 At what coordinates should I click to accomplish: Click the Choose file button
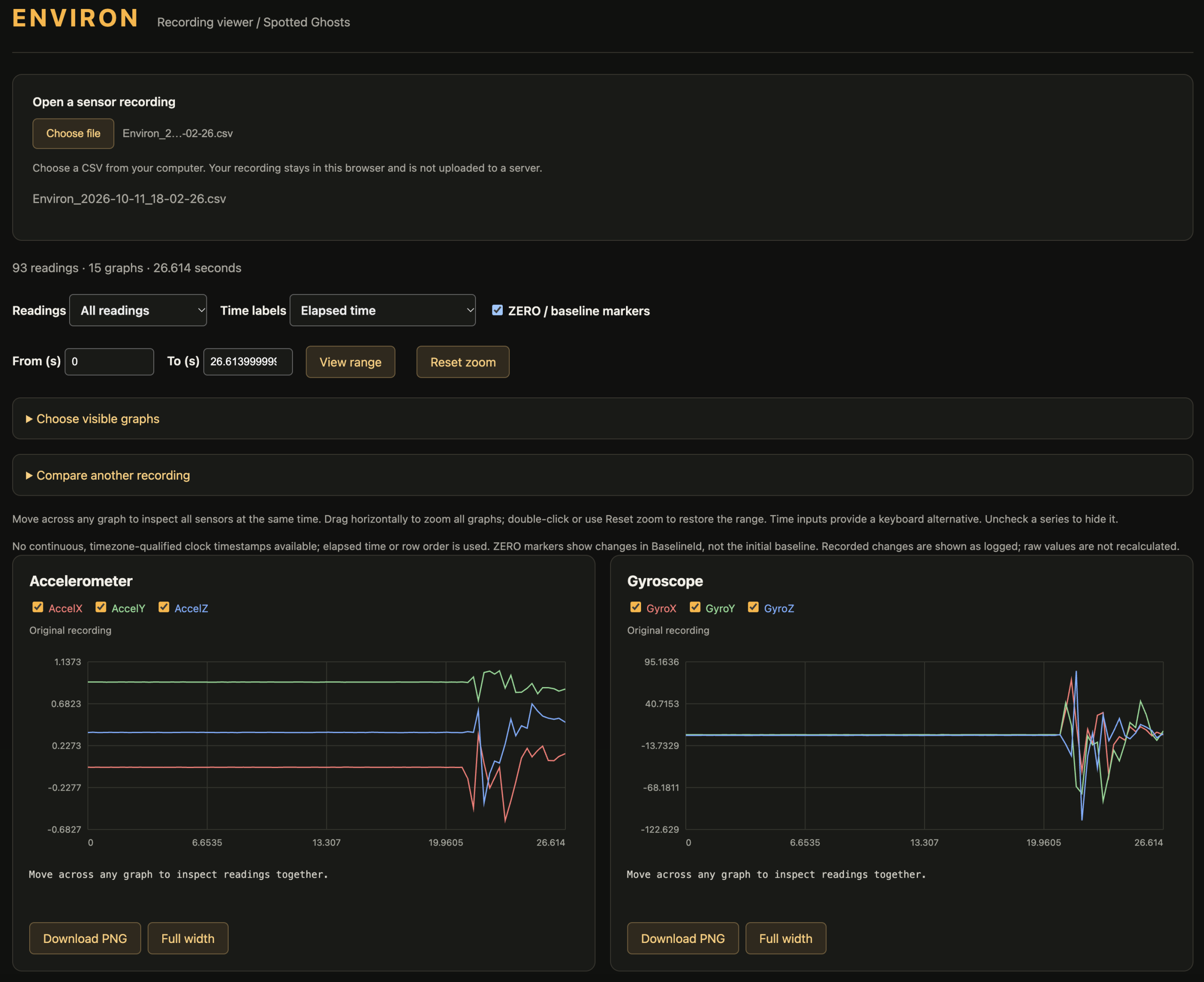pos(73,134)
